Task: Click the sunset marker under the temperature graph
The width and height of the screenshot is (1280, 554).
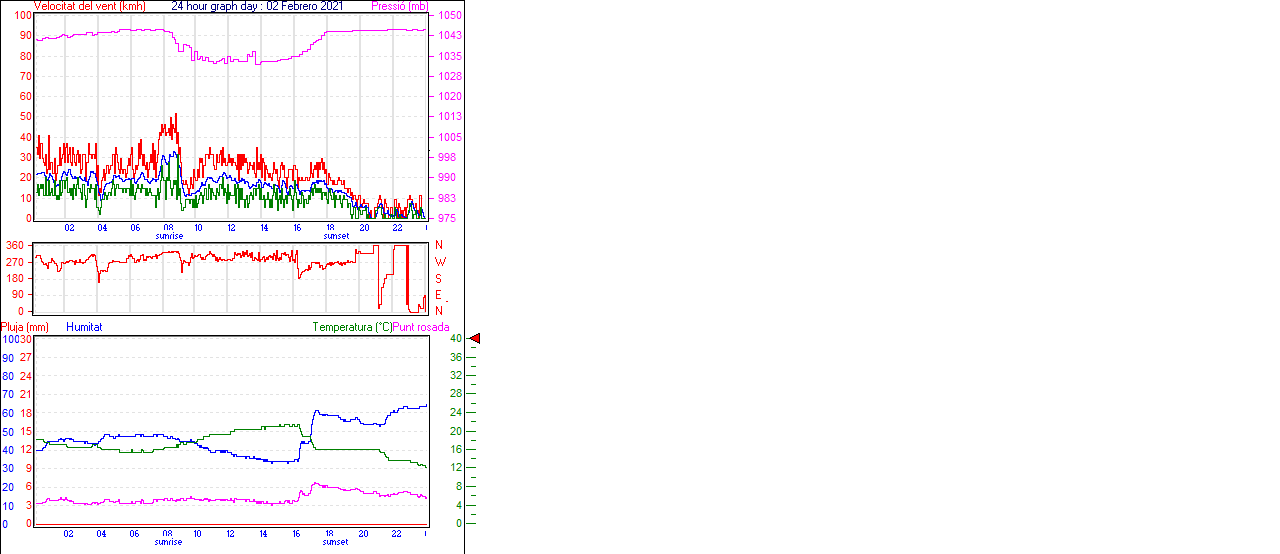Action: tap(336, 542)
